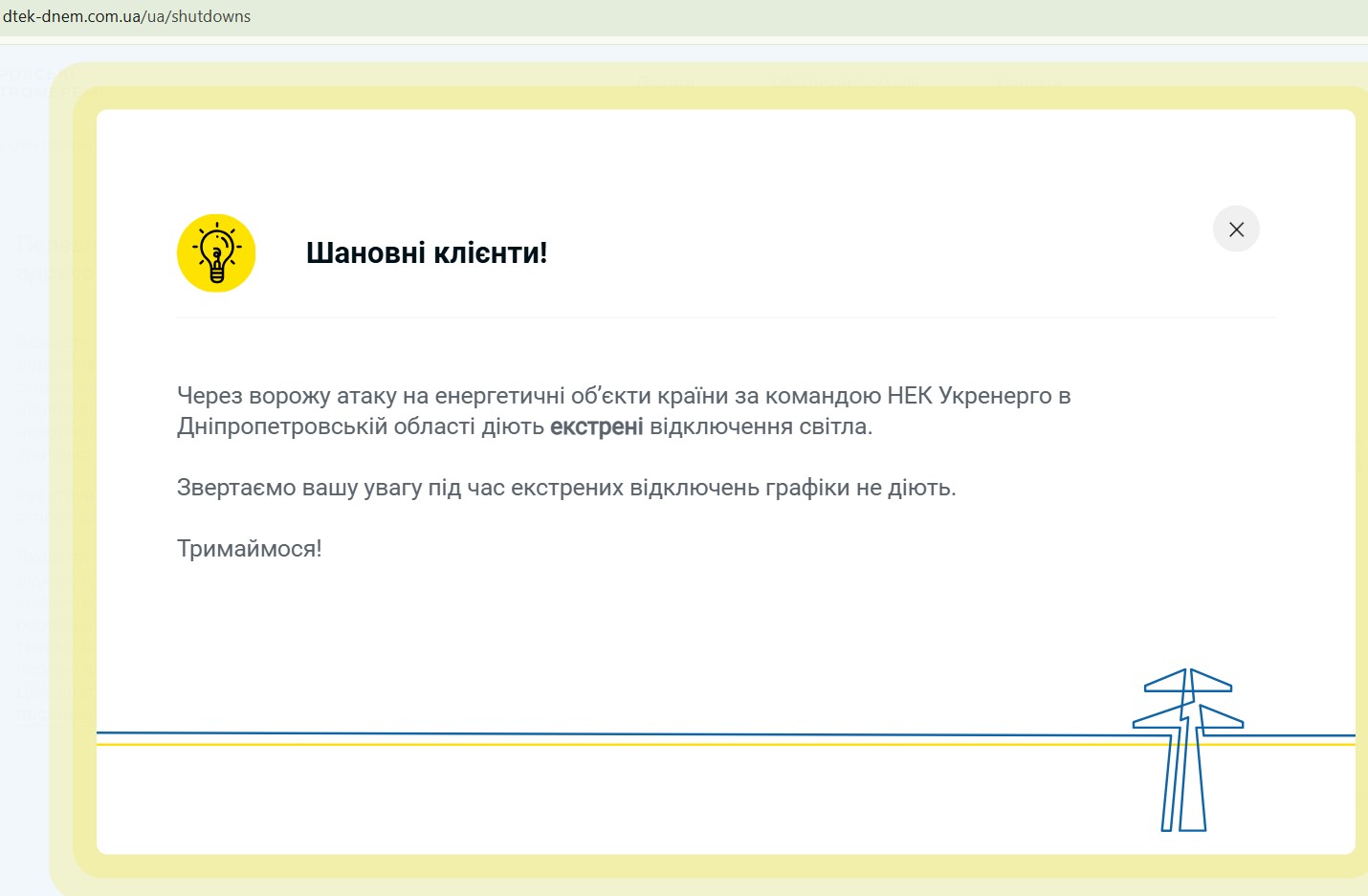Click the "shutdowns" part of the URL
This screenshot has width=1368, height=896.
coord(210,16)
